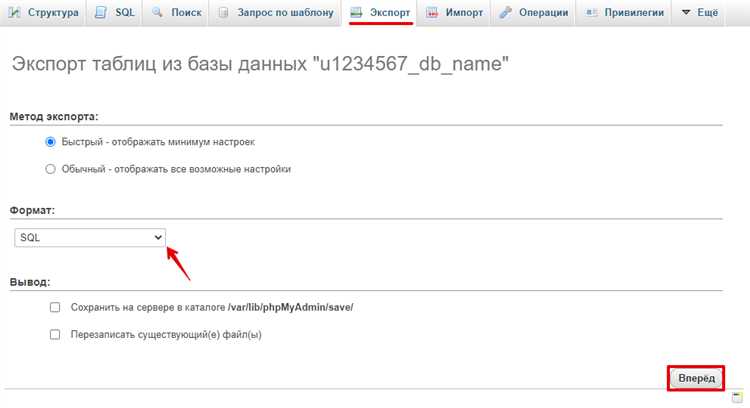Screen dimensions: 750x408
Task: Click the Операции wrench icon
Action: coord(505,12)
